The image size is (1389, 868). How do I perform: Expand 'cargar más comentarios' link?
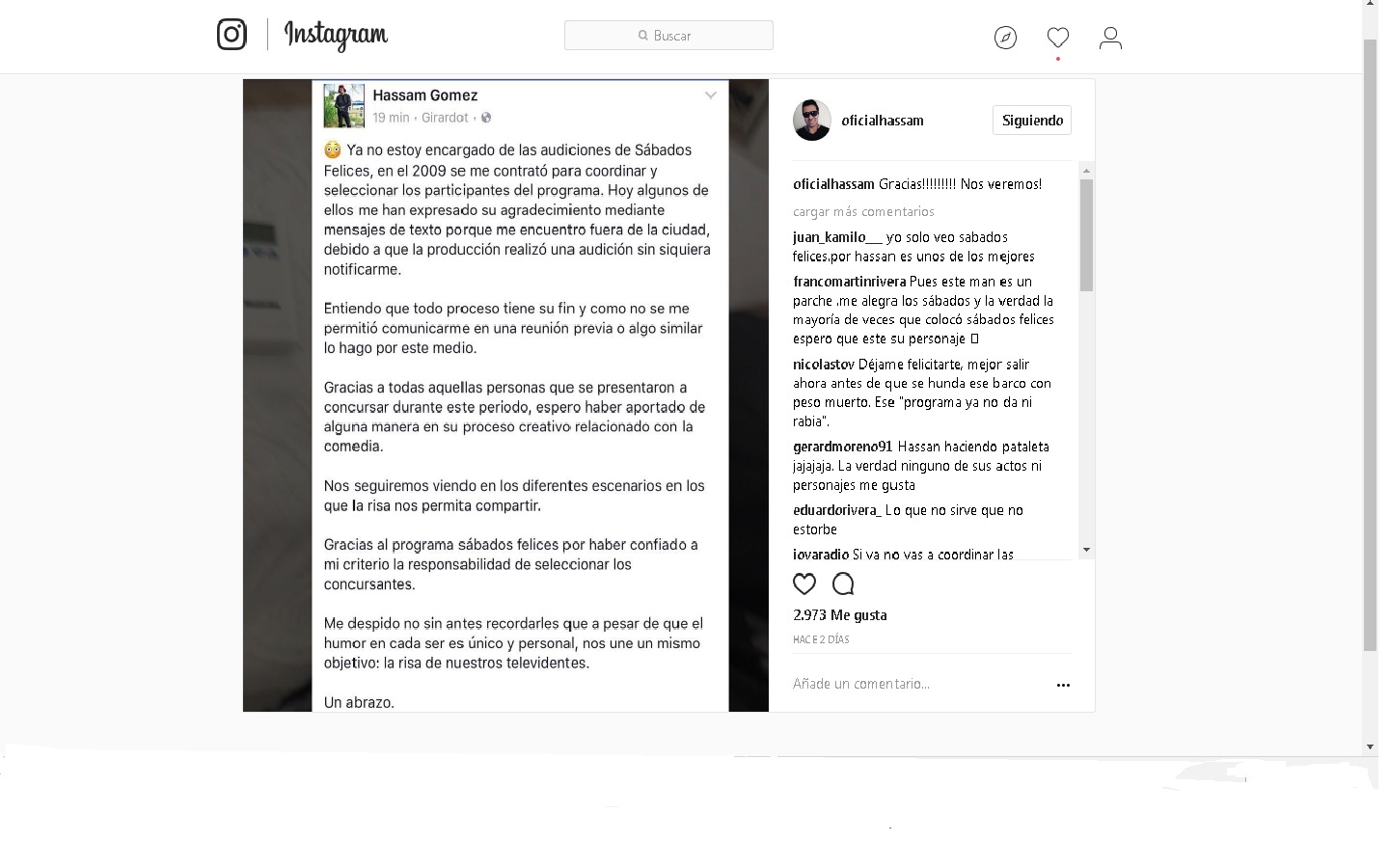point(863,211)
